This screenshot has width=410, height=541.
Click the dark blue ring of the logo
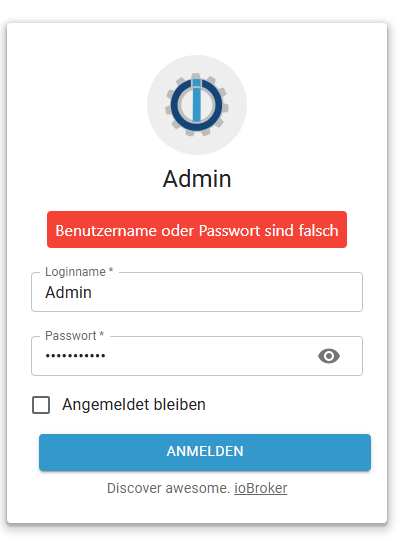[x=176, y=105]
